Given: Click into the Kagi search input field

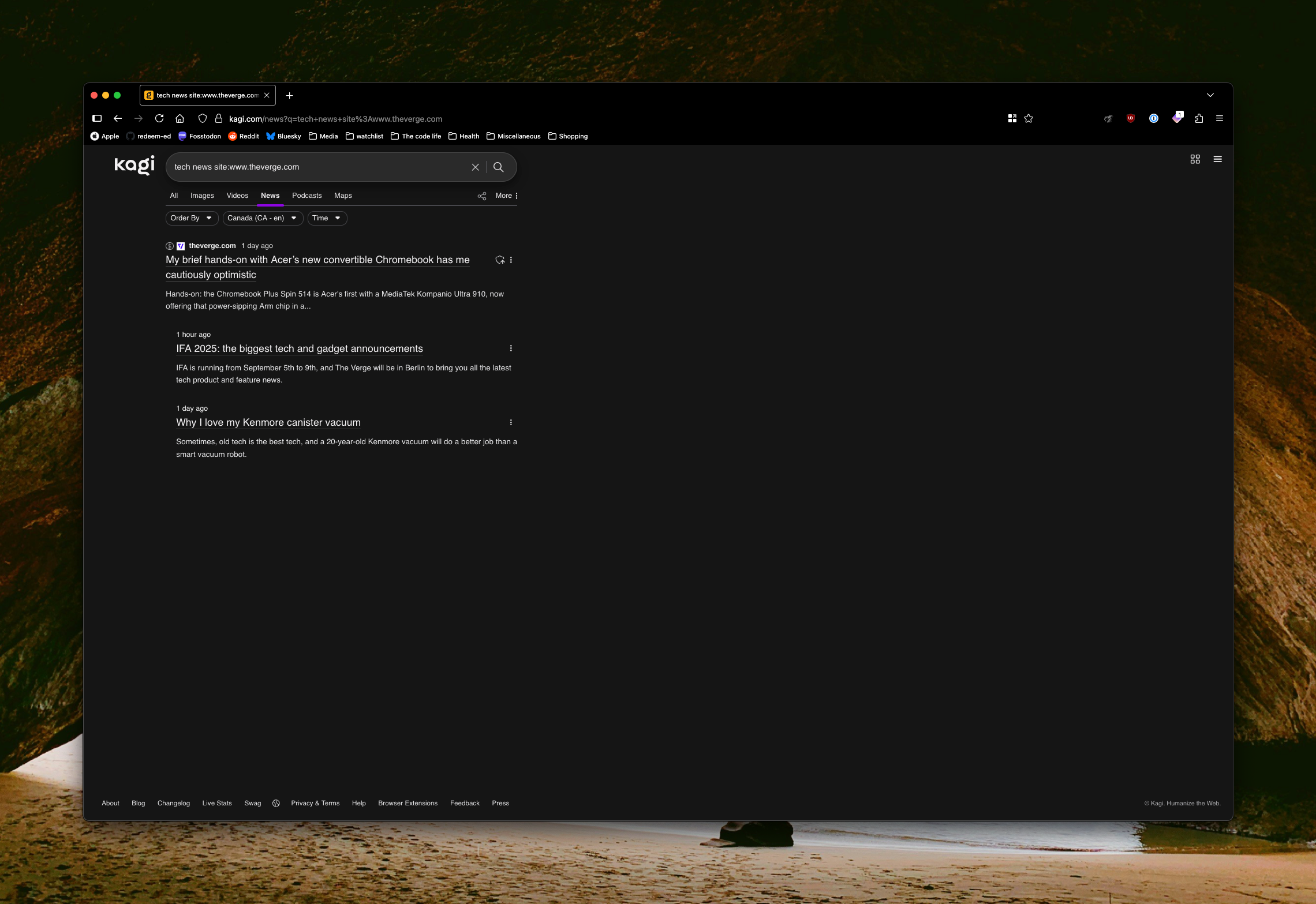Looking at the screenshot, I should pos(317,167).
